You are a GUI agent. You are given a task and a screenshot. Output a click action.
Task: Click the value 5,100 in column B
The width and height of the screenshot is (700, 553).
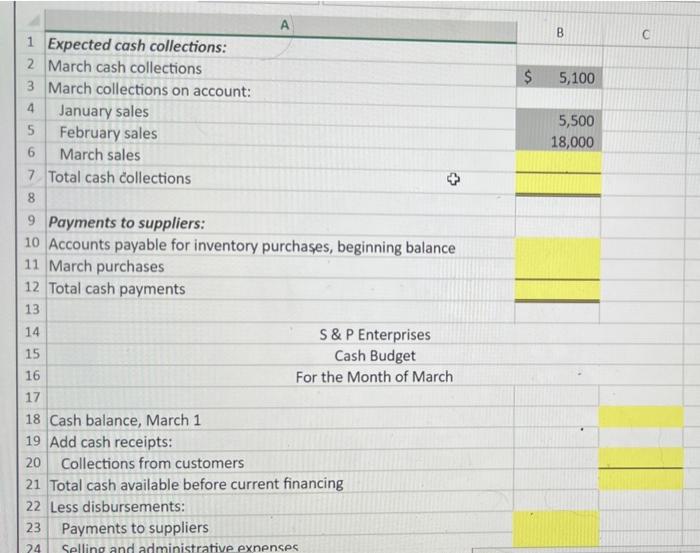click(x=560, y=78)
